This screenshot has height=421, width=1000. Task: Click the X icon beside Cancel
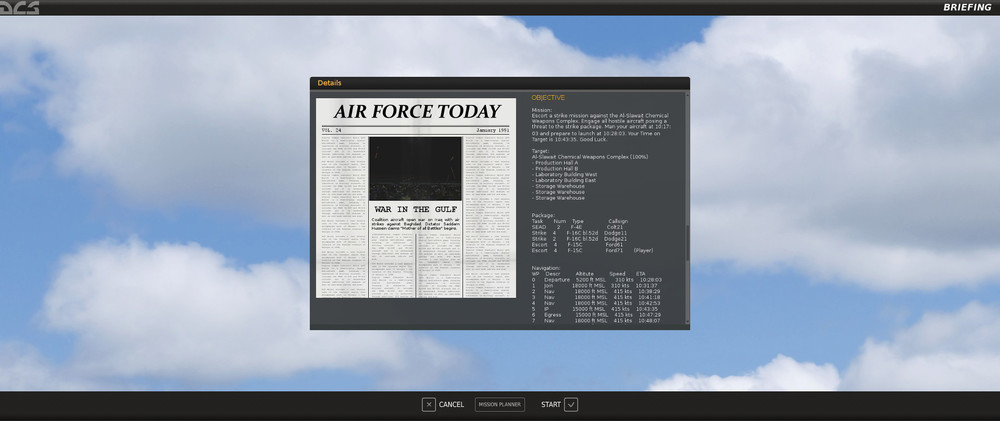click(429, 404)
